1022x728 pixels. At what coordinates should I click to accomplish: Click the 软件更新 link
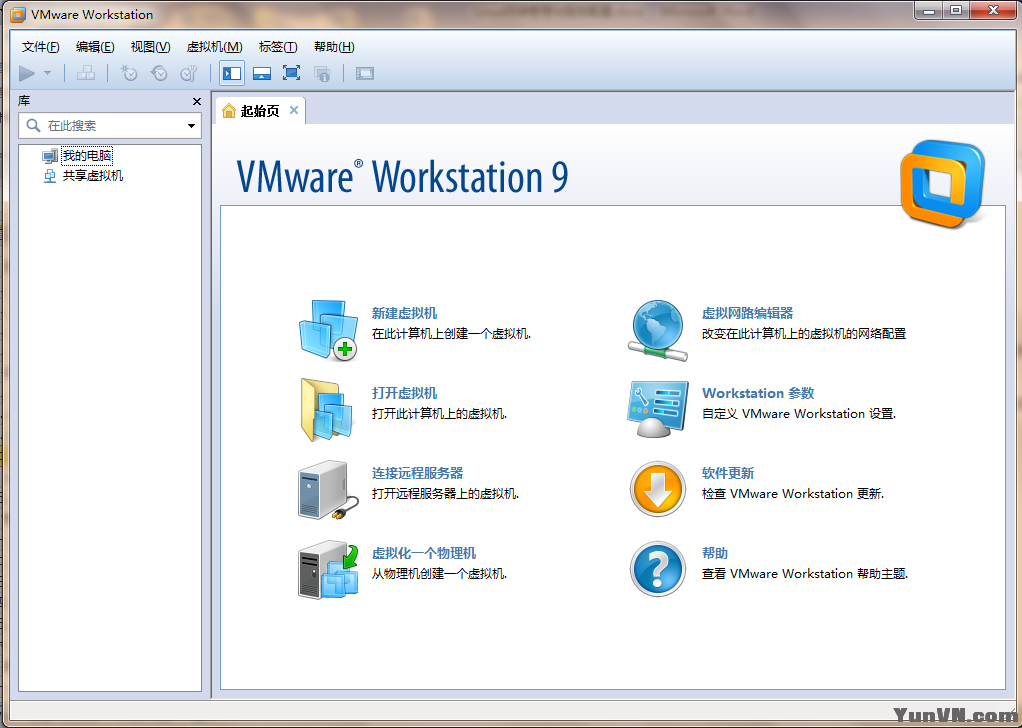tap(728, 474)
